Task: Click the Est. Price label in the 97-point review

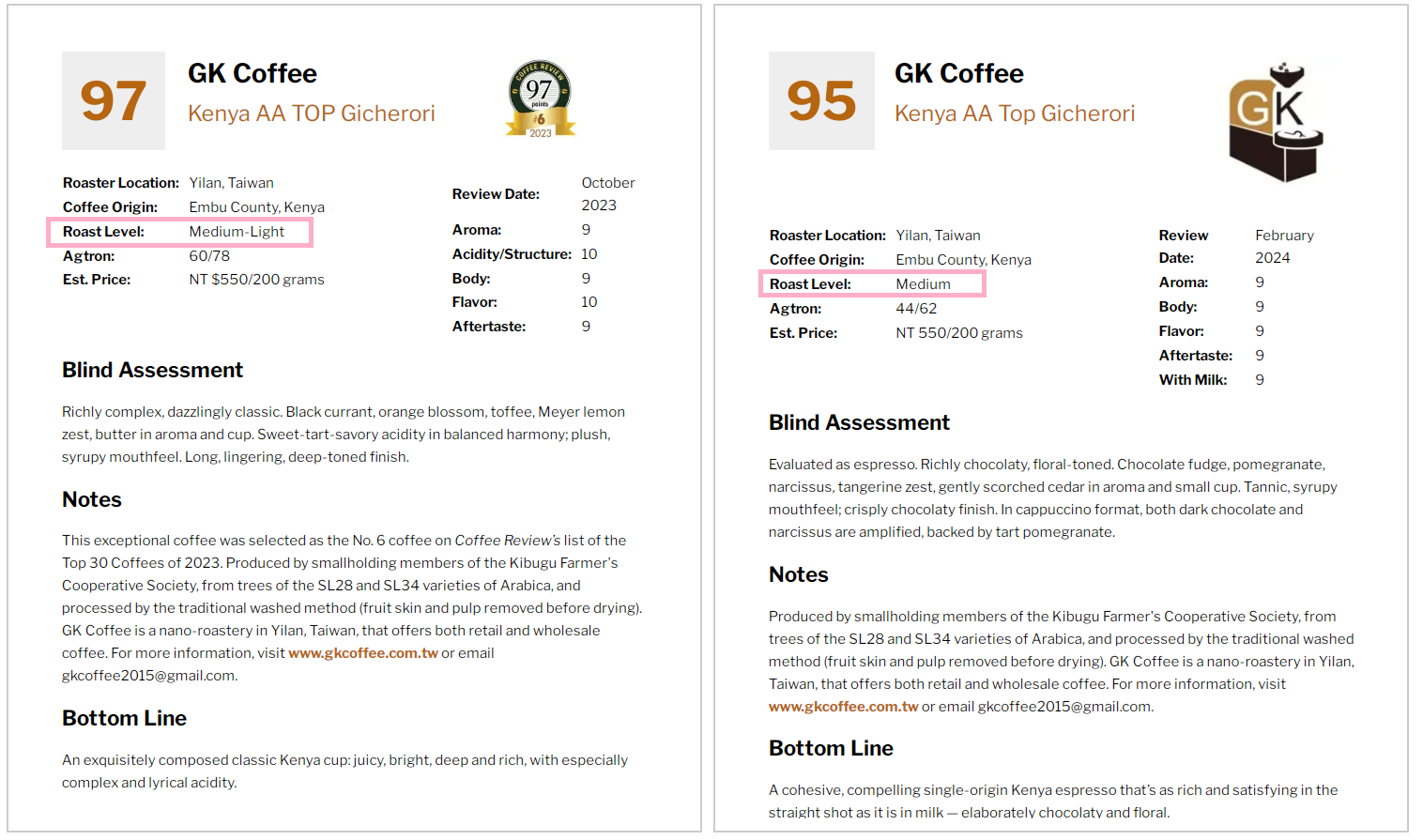Action: click(x=97, y=280)
